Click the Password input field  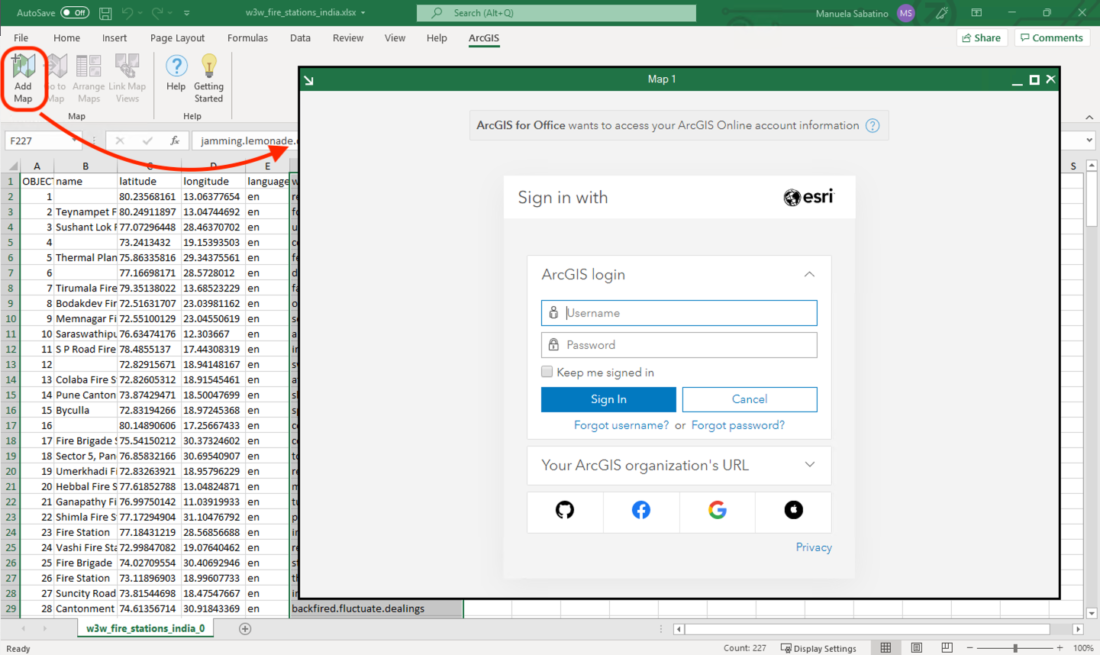(x=679, y=345)
